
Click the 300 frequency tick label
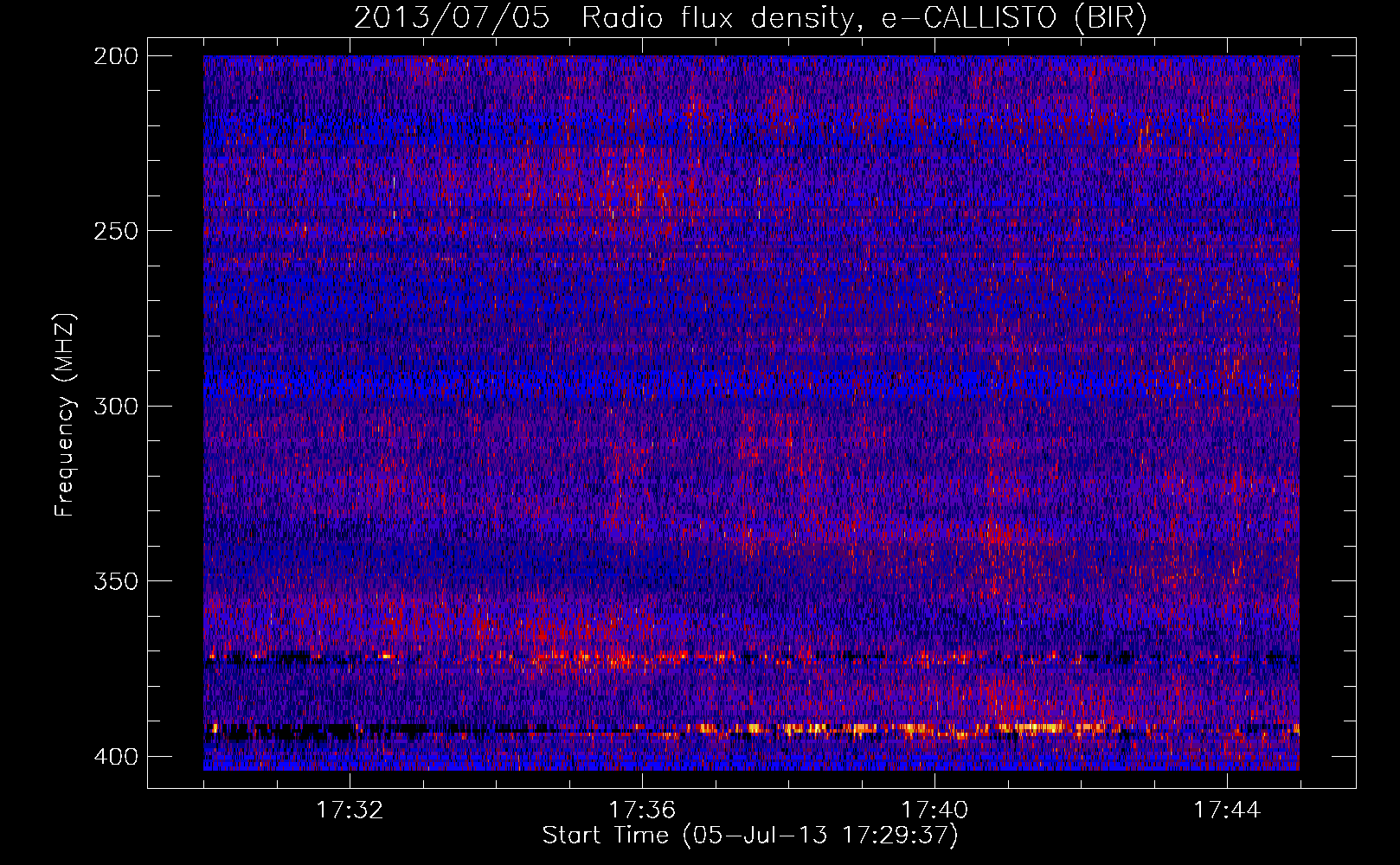click(115, 406)
